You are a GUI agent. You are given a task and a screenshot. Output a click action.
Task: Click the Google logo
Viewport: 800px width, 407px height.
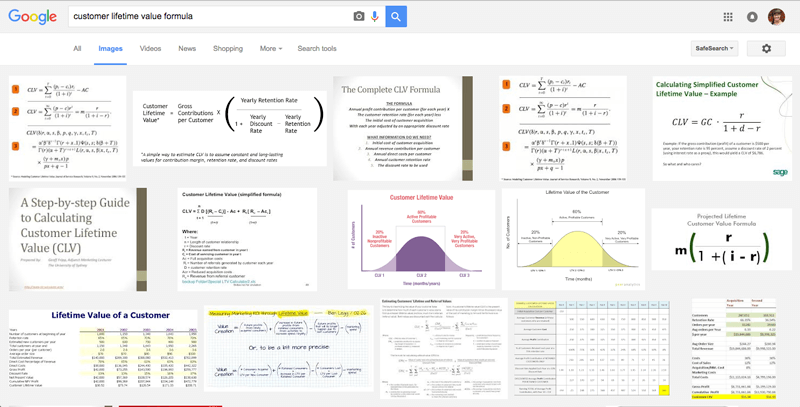tap(32, 17)
